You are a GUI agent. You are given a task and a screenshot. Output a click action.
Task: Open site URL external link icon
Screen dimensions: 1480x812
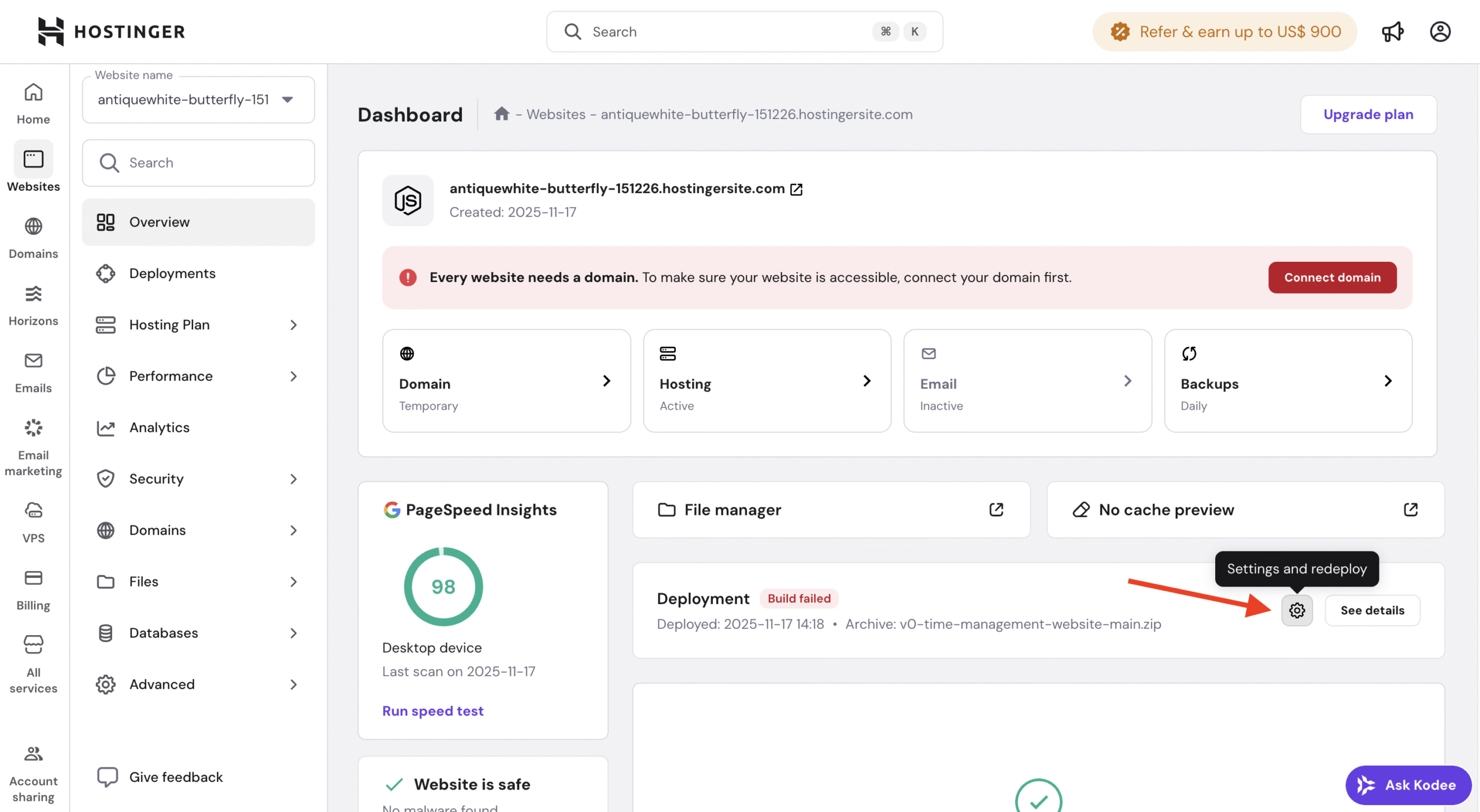(x=796, y=189)
